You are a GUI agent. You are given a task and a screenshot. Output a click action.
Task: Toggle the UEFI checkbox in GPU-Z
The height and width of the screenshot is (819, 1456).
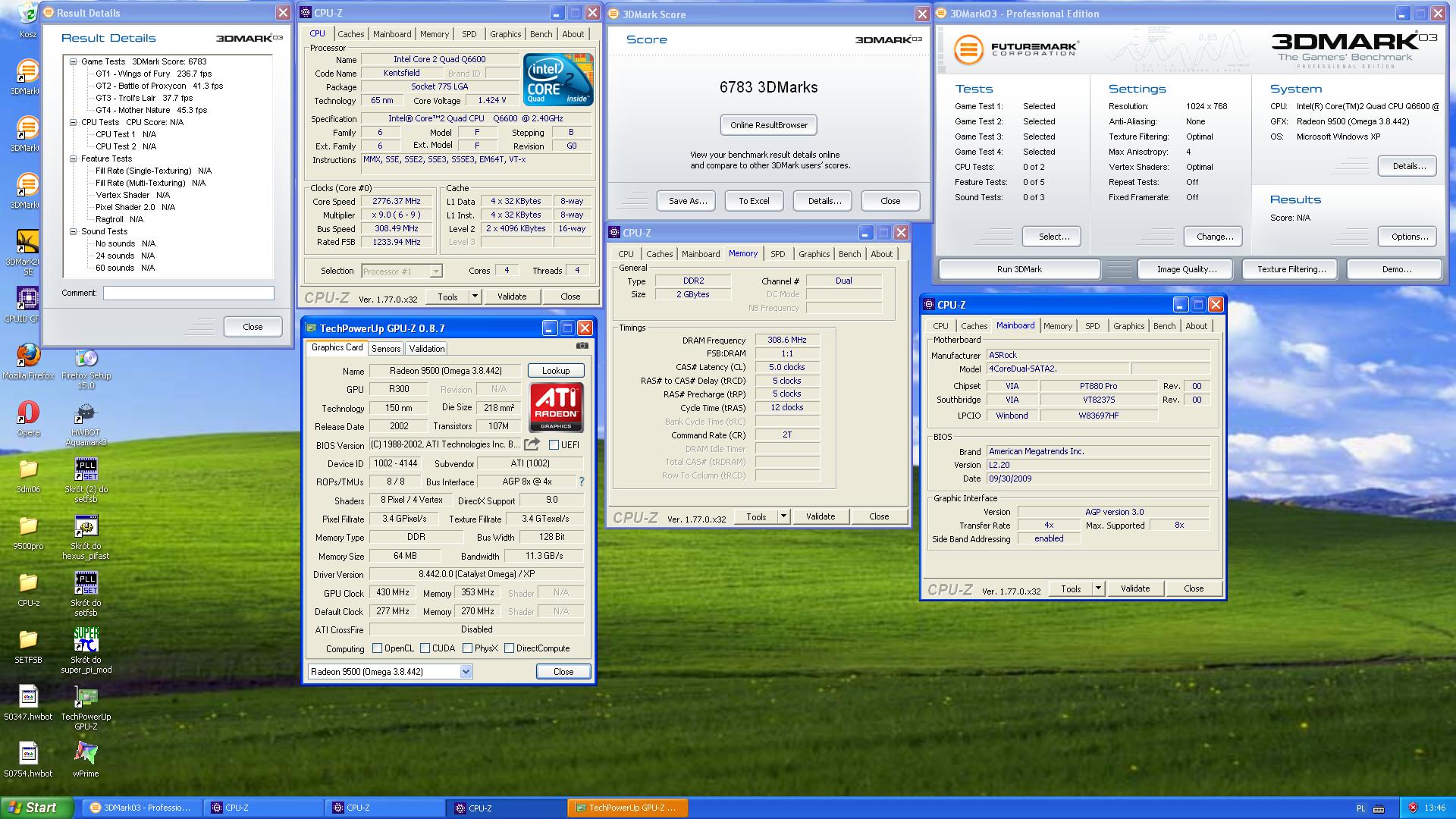(554, 445)
